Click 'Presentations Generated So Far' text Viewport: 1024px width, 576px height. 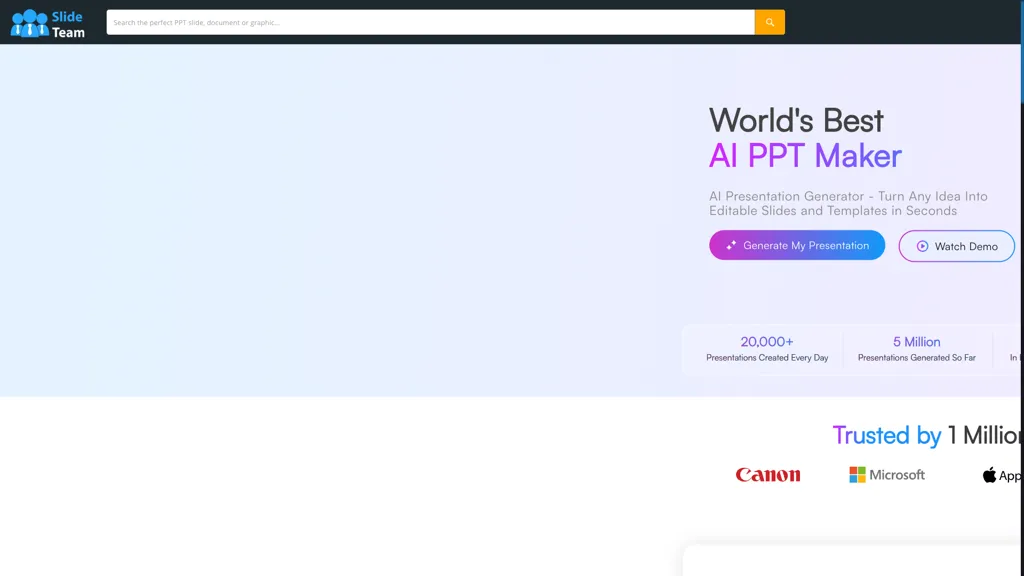[x=916, y=358]
